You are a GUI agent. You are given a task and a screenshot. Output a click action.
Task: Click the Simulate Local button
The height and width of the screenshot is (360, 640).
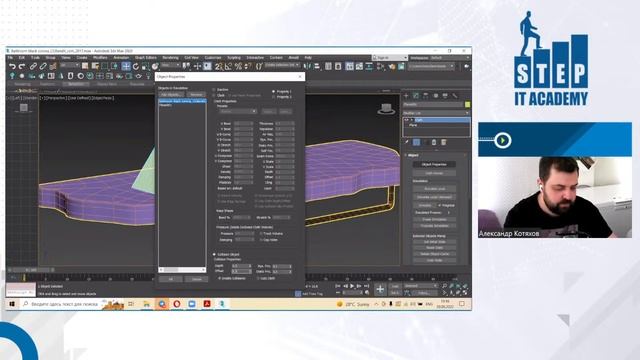(x=434, y=189)
